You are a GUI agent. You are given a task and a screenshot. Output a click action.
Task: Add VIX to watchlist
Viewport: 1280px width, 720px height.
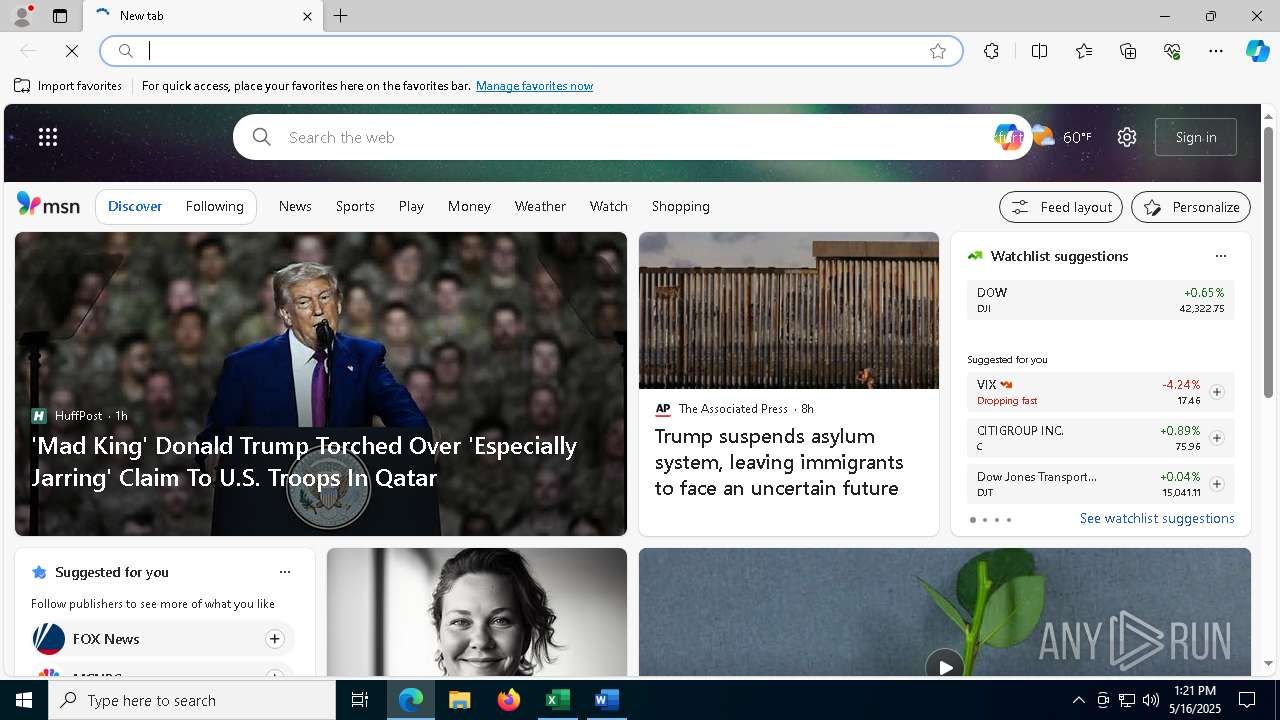click(x=1216, y=392)
